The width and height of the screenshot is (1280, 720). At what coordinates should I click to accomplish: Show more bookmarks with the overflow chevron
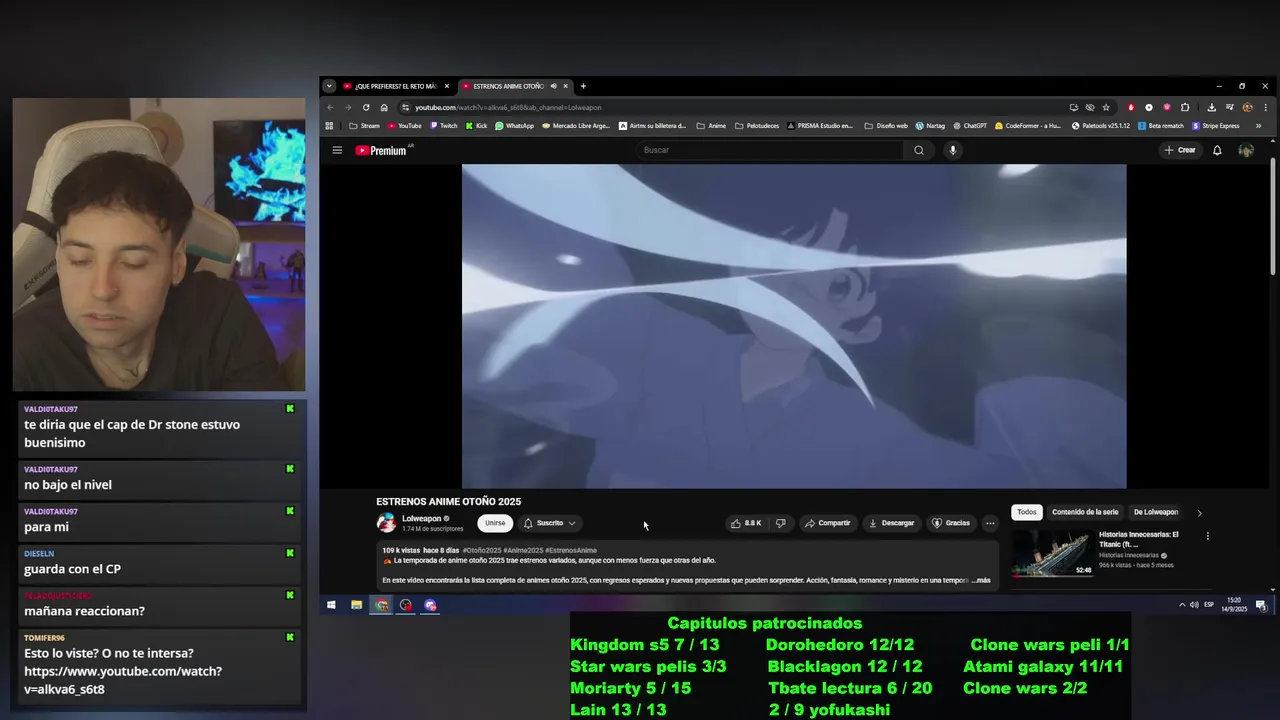1258,126
